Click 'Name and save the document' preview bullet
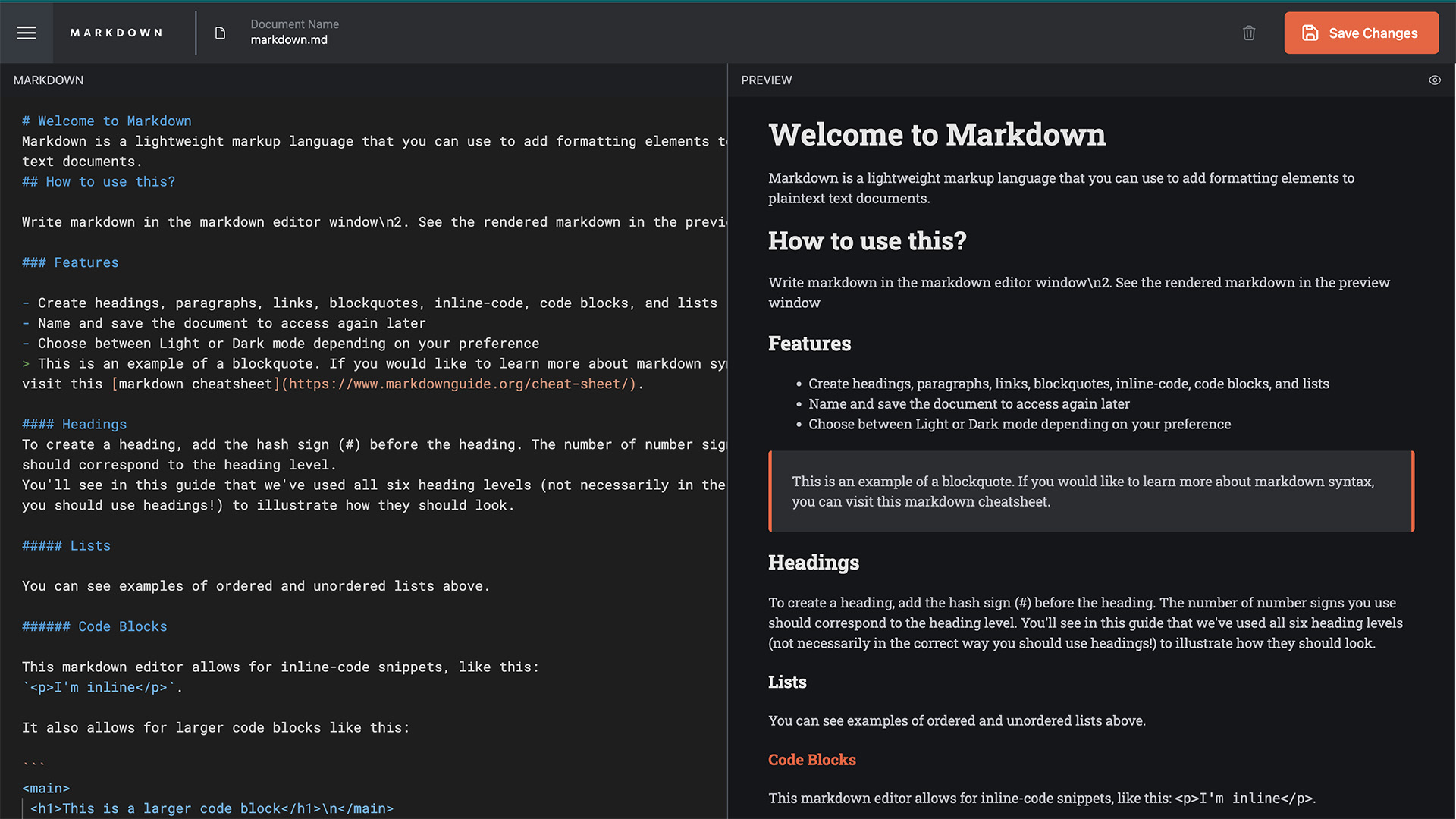 [x=969, y=404]
